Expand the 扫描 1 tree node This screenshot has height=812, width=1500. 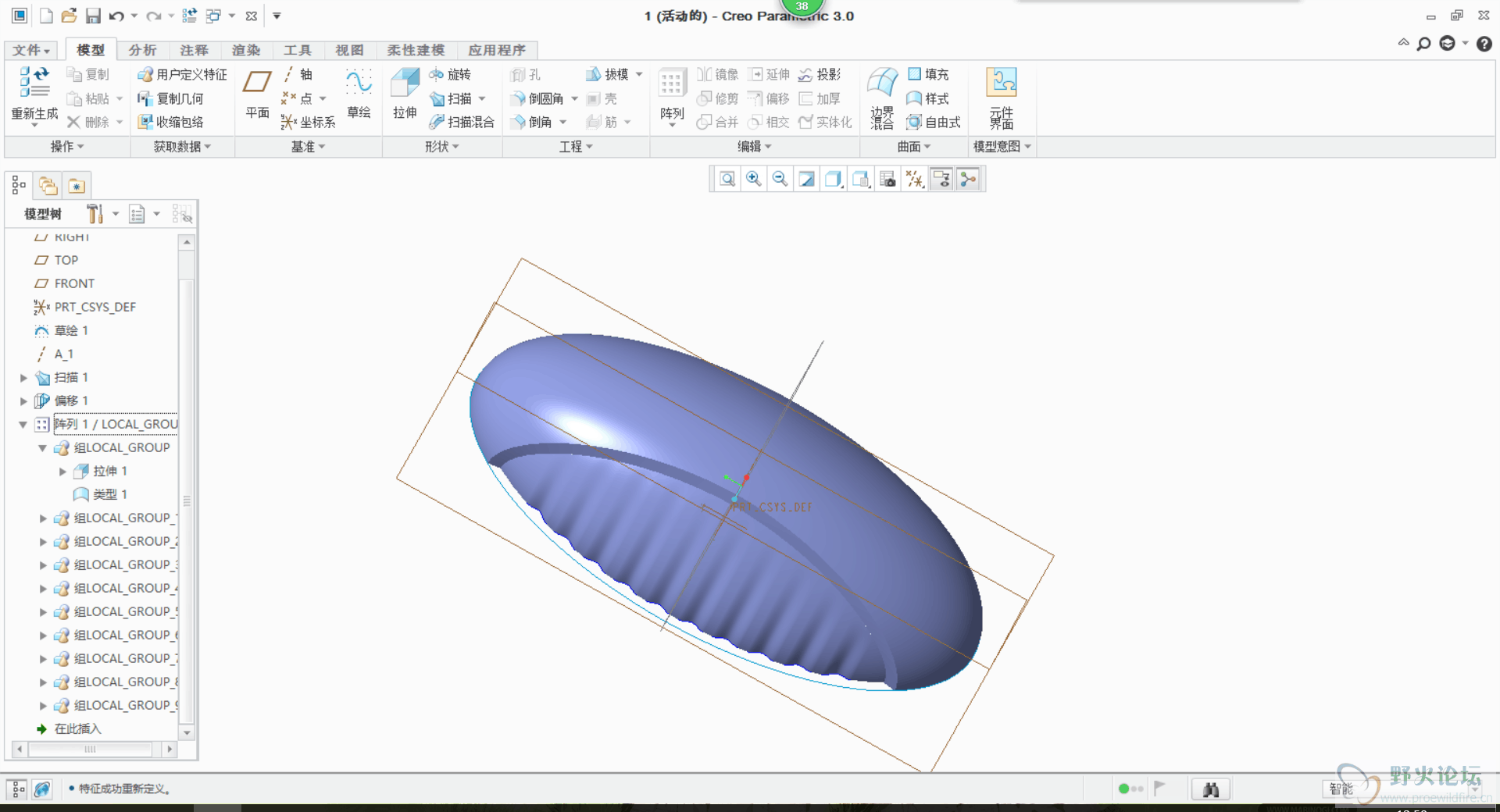23,378
